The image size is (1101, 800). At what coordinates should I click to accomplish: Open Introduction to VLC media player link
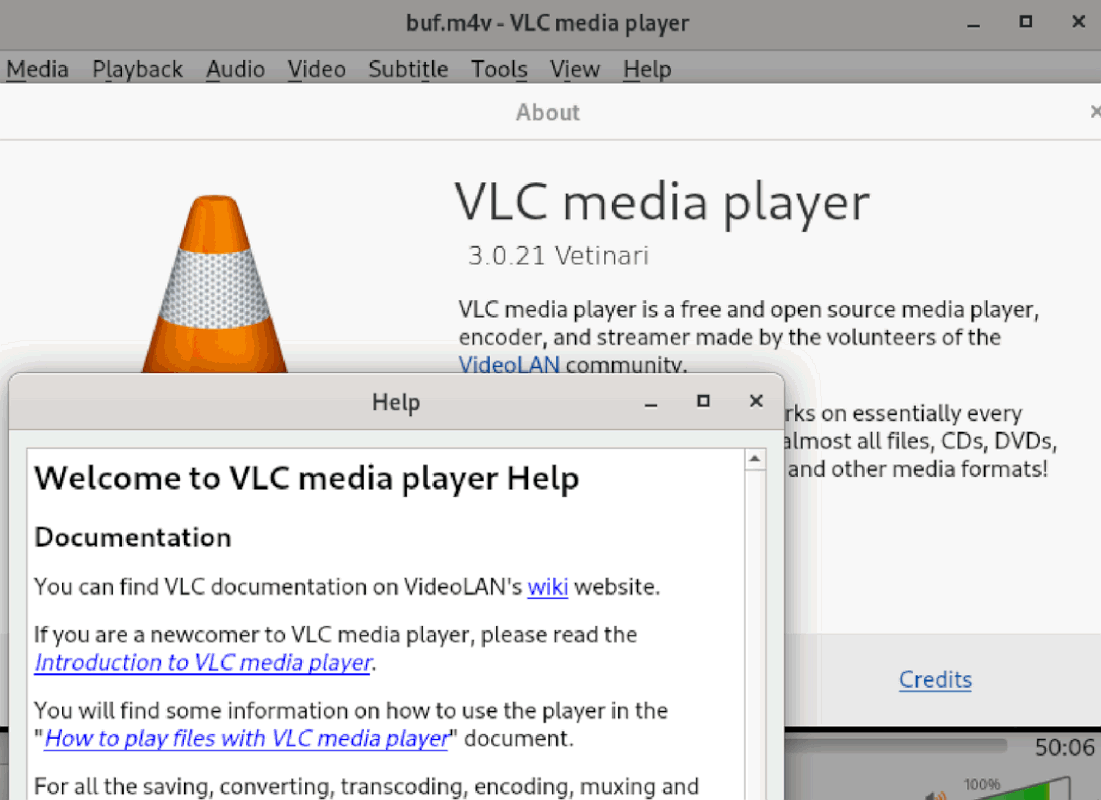203,662
